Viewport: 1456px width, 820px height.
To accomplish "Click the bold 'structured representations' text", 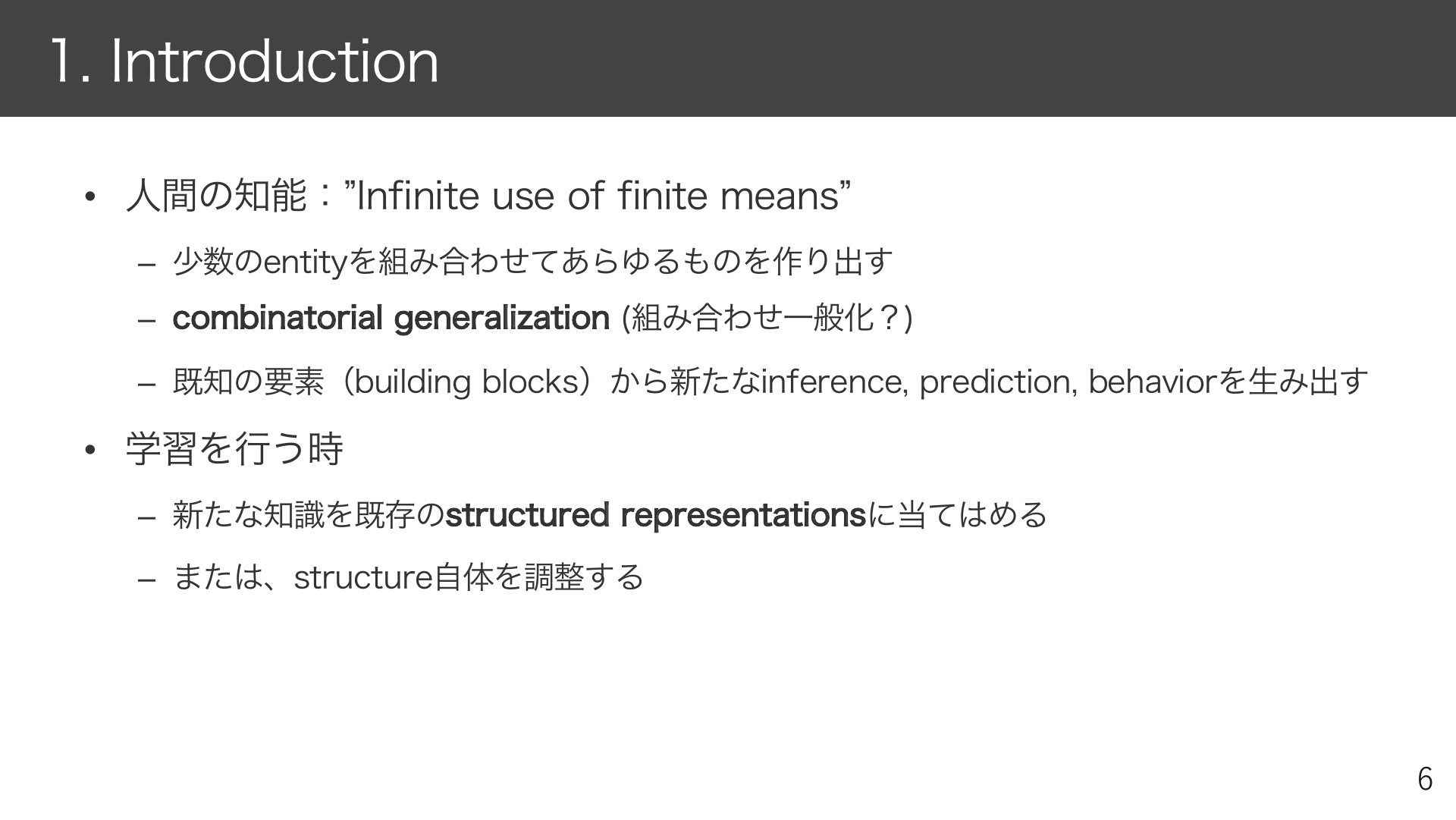I will coord(656,515).
